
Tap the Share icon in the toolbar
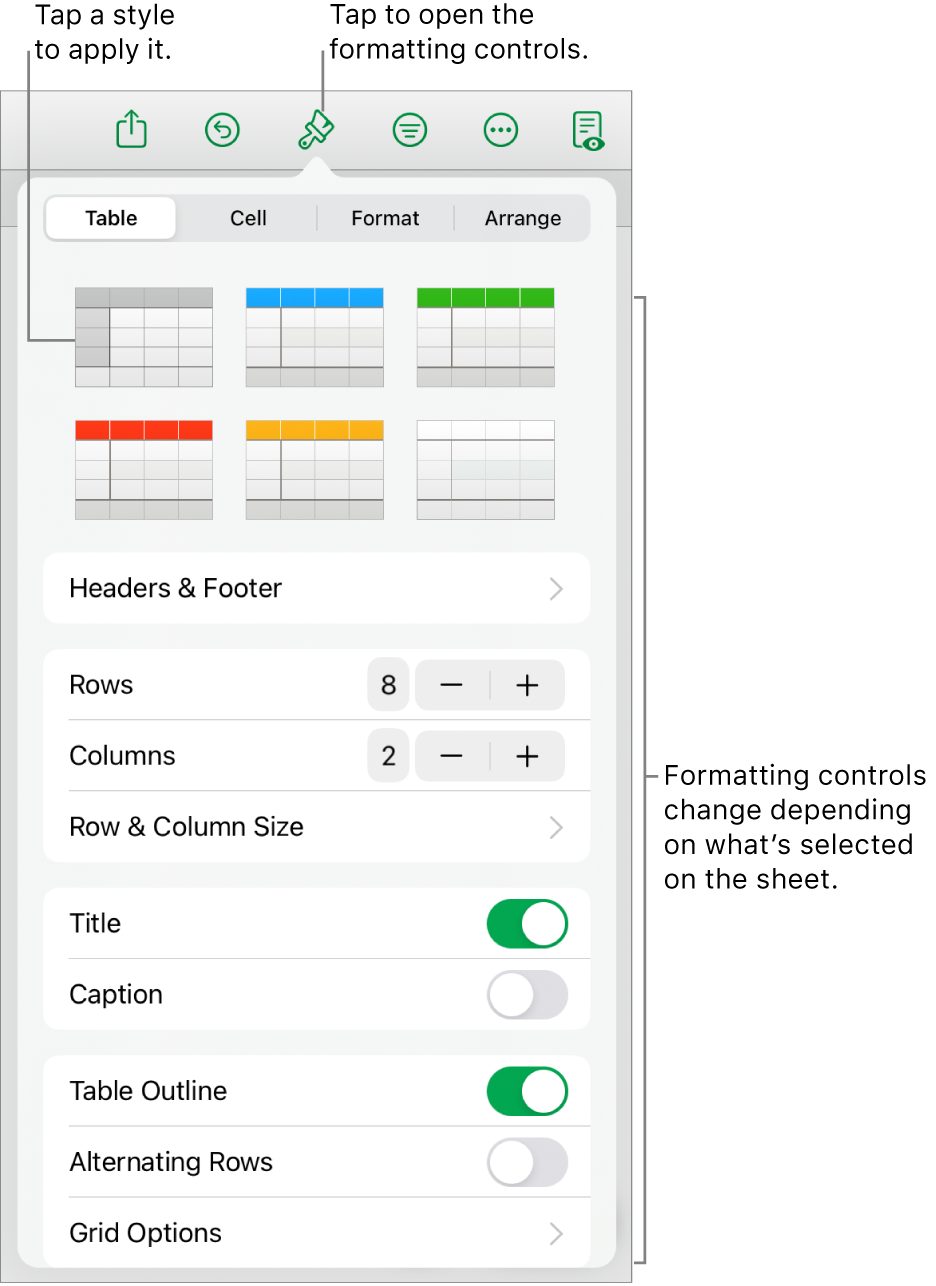[132, 130]
